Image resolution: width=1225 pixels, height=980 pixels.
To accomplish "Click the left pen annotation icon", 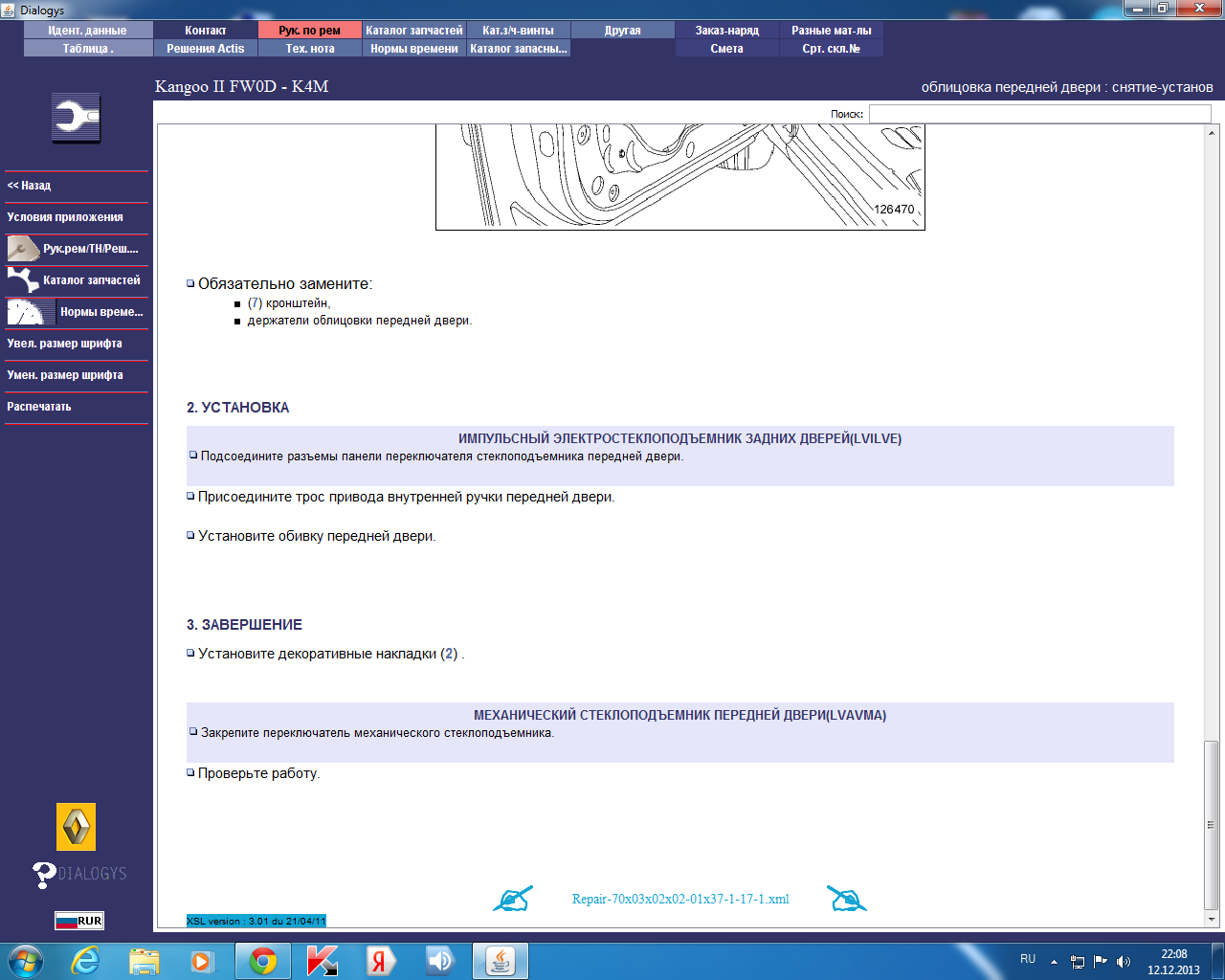I will point(513,899).
